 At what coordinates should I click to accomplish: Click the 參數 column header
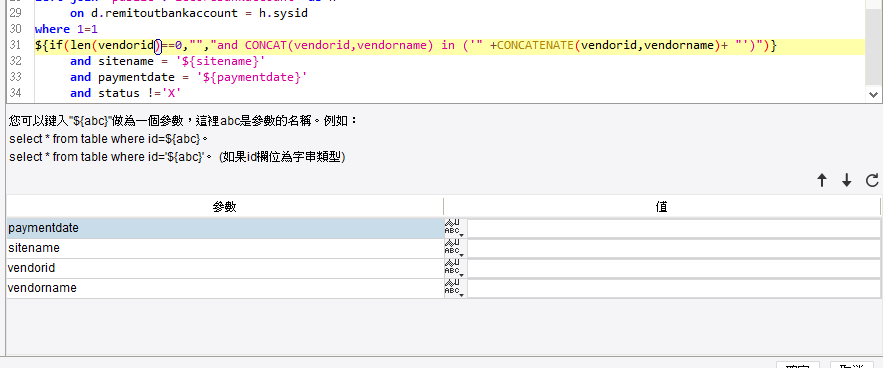[225, 207]
